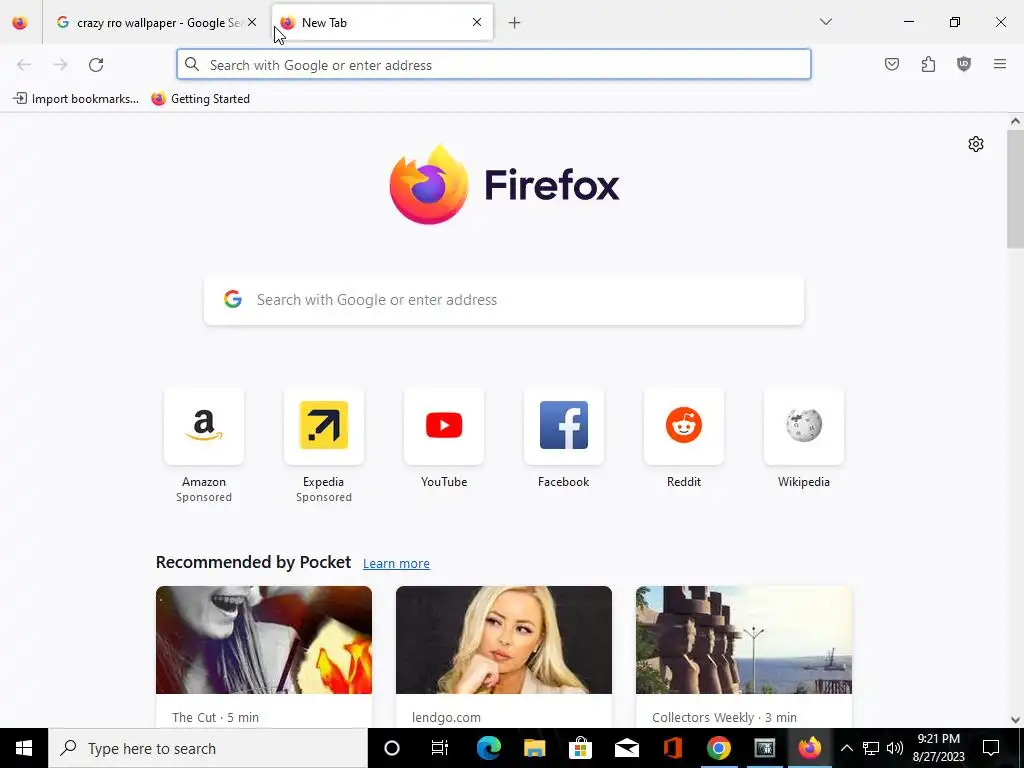
Task: Expand the list all tabs chevron
Action: point(825,22)
